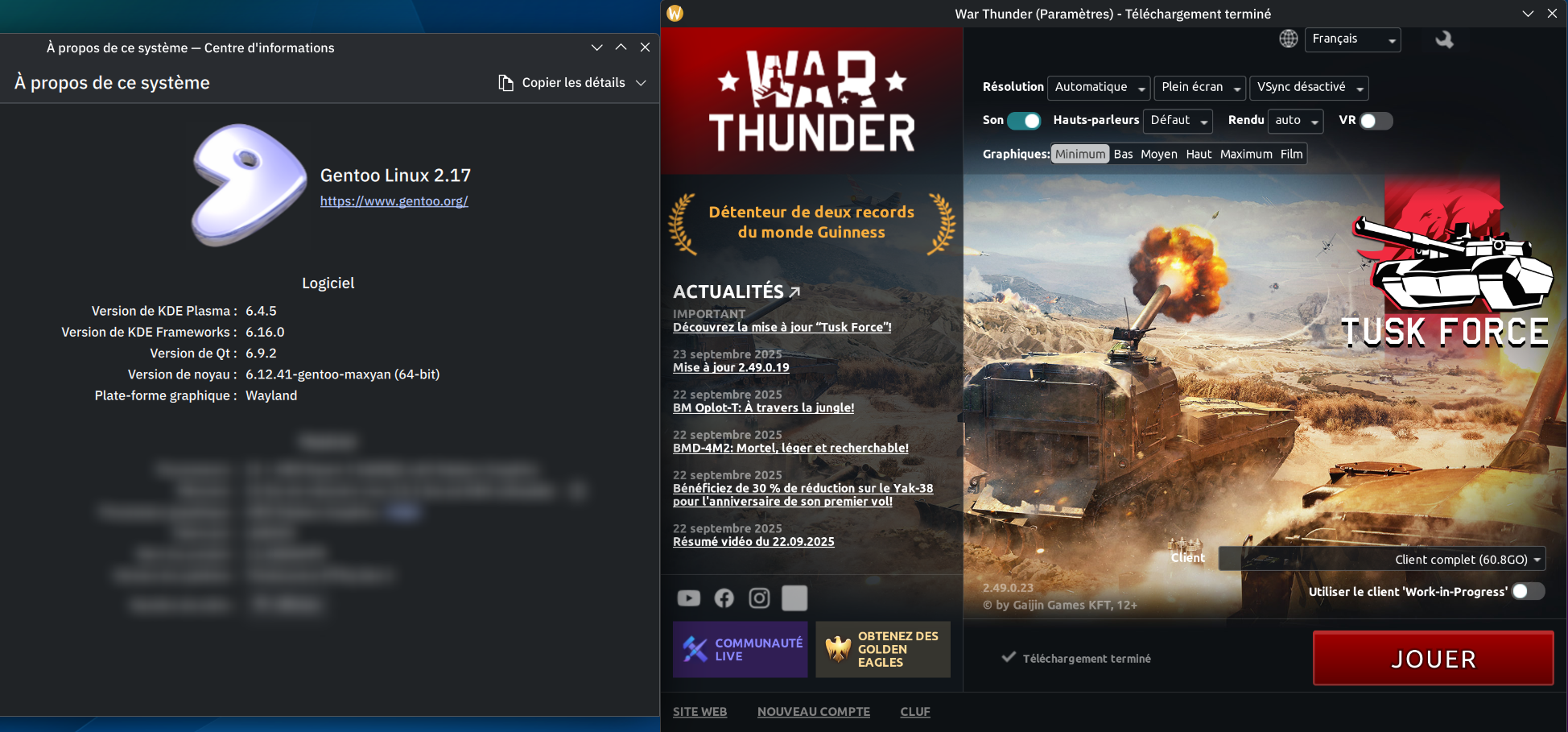
Task: Open Résumé vidéo du 22.09.2025 news
Action: (x=753, y=542)
